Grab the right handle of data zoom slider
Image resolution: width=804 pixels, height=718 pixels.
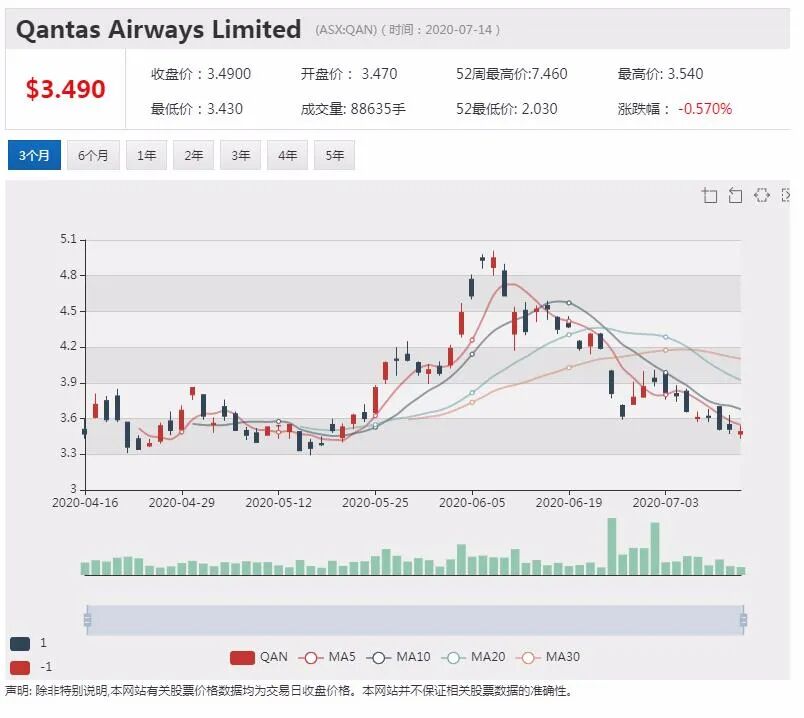(x=743, y=620)
